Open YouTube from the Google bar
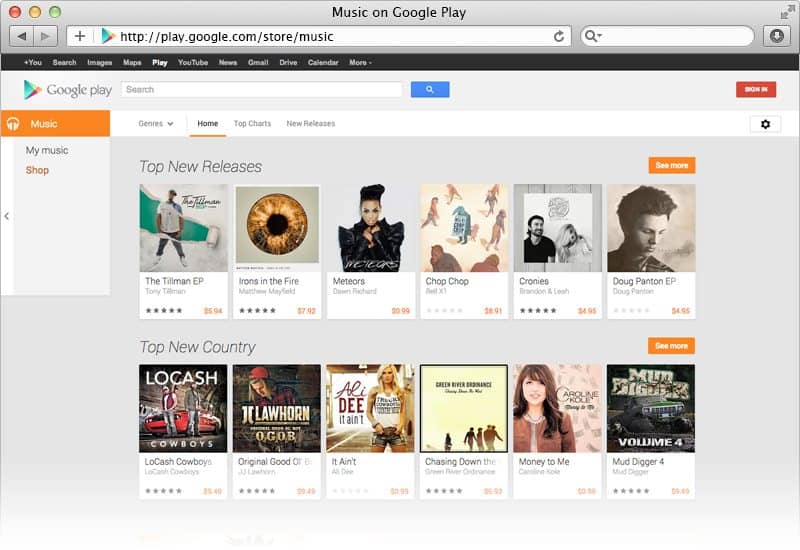 (x=193, y=62)
